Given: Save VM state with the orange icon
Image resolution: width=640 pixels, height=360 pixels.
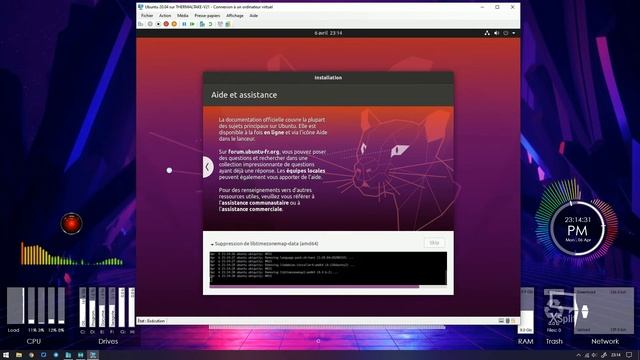Looking at the screenshot, I should [174, 24].
